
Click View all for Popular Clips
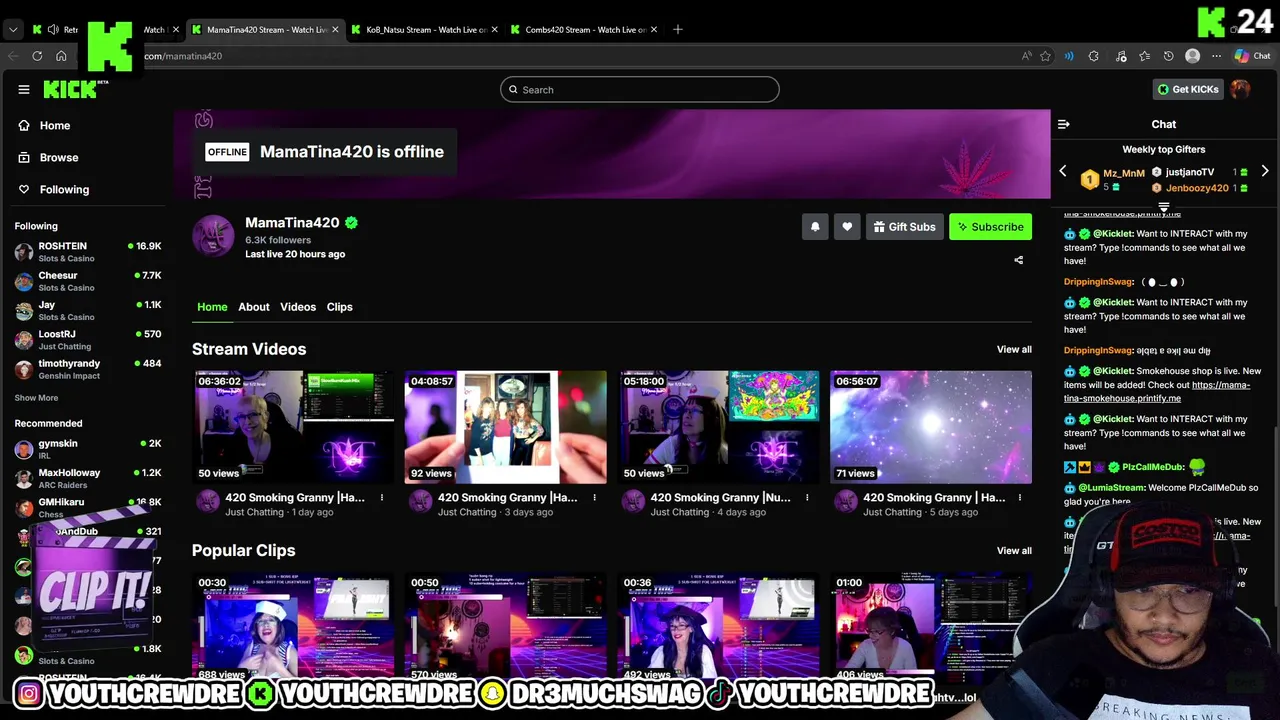tap(1014, 551)
